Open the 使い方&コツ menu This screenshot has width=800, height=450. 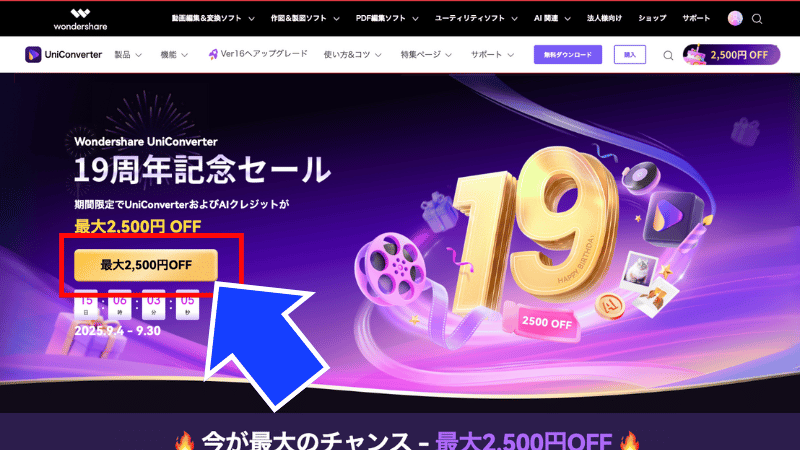click(x=353, y=55)
